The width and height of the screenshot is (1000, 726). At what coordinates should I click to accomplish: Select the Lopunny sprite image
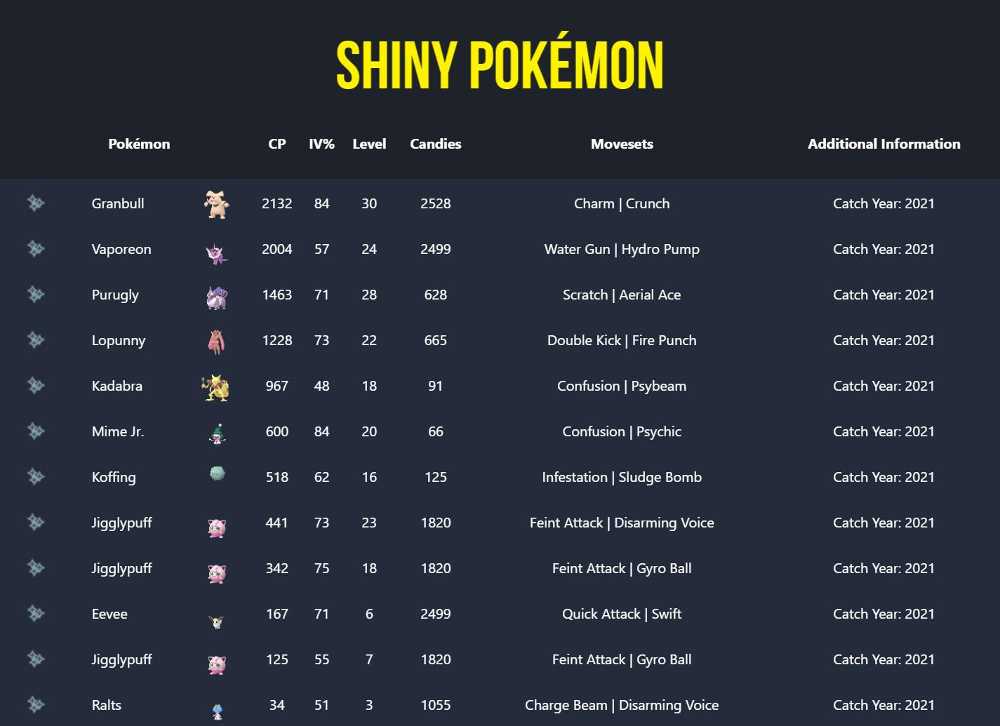217,342
